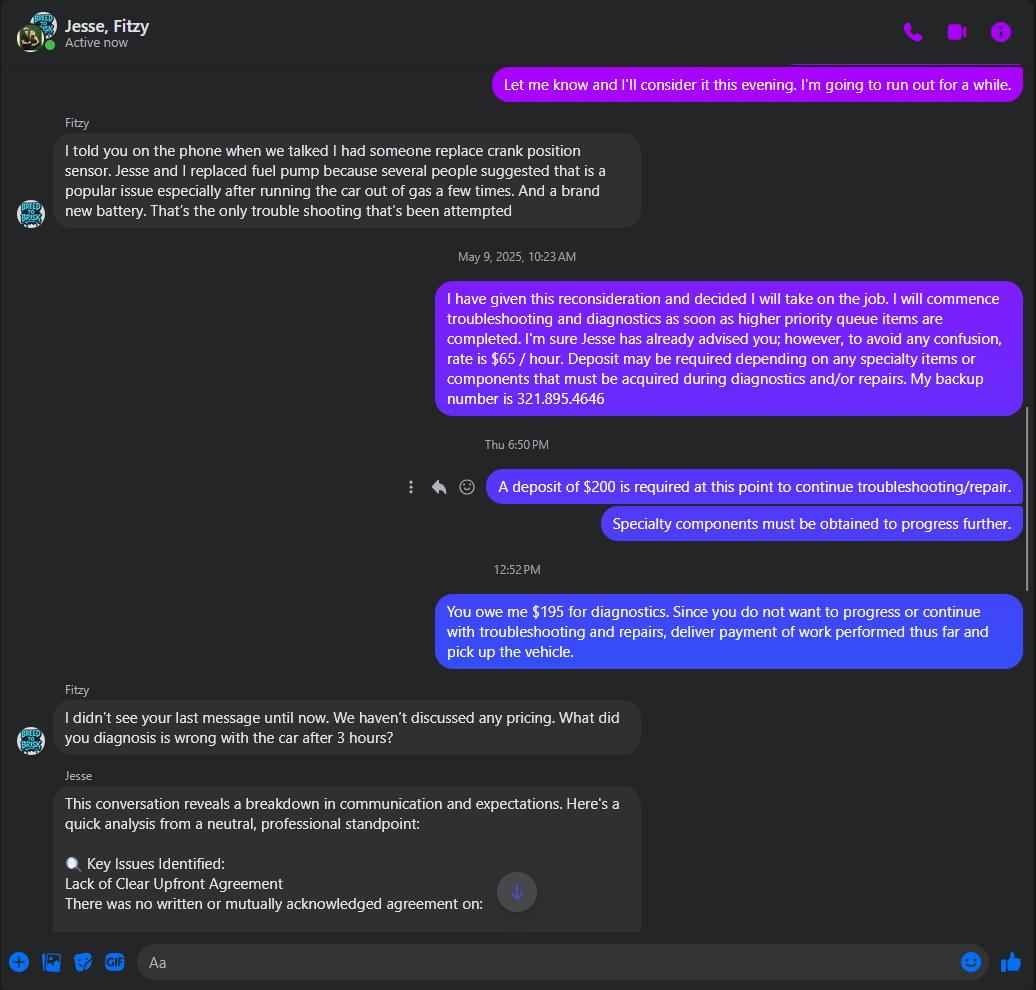Open more options for the $200 deposit message

click(x=411, y=487)
